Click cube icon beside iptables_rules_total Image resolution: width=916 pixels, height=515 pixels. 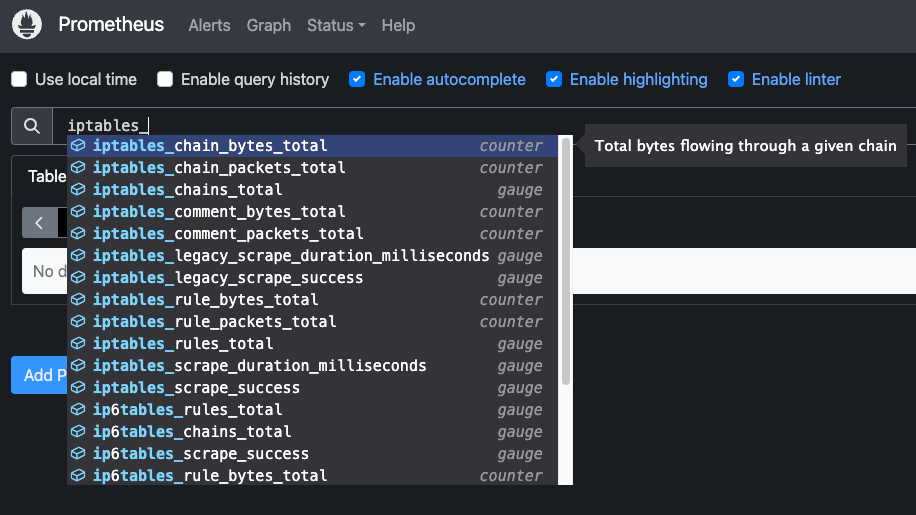click(x=78, y=343)
